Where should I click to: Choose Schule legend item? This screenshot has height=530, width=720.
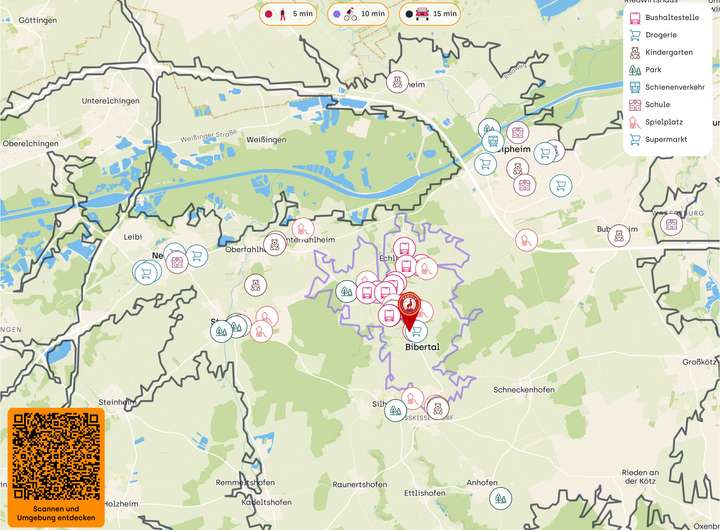(x=649, y=105)
